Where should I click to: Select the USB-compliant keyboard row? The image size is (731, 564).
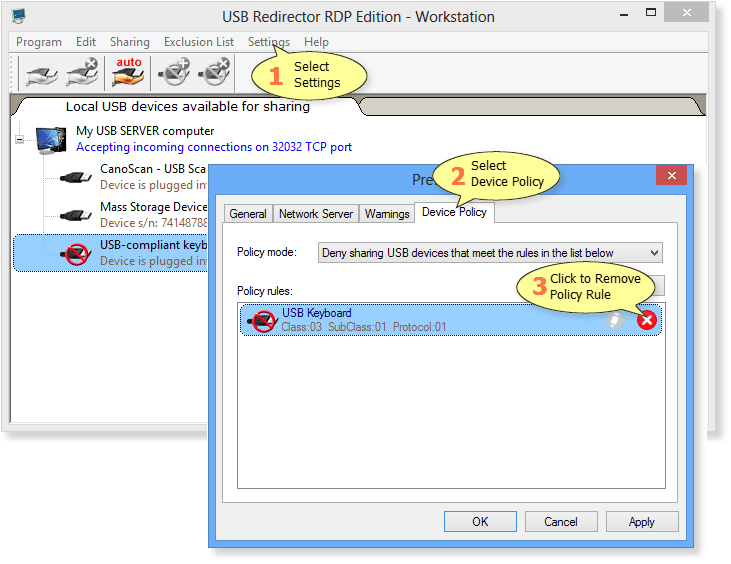111,253
